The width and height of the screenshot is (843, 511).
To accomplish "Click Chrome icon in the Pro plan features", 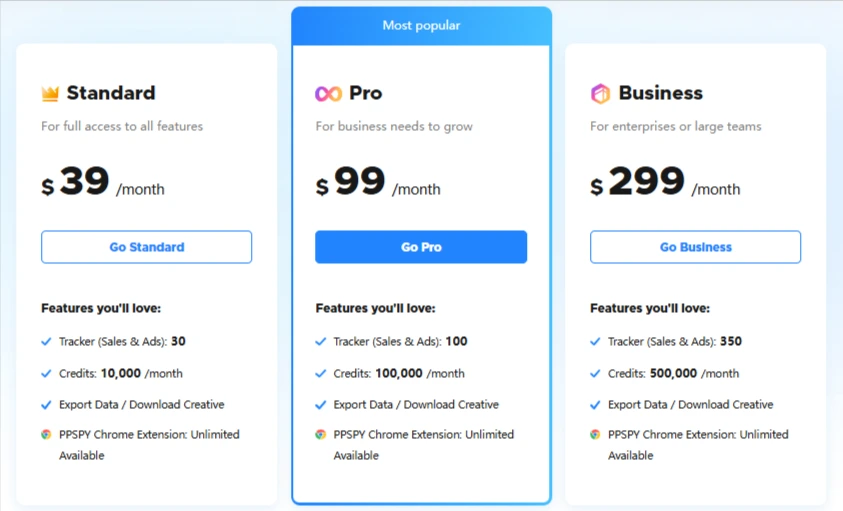I will point(320,434).
